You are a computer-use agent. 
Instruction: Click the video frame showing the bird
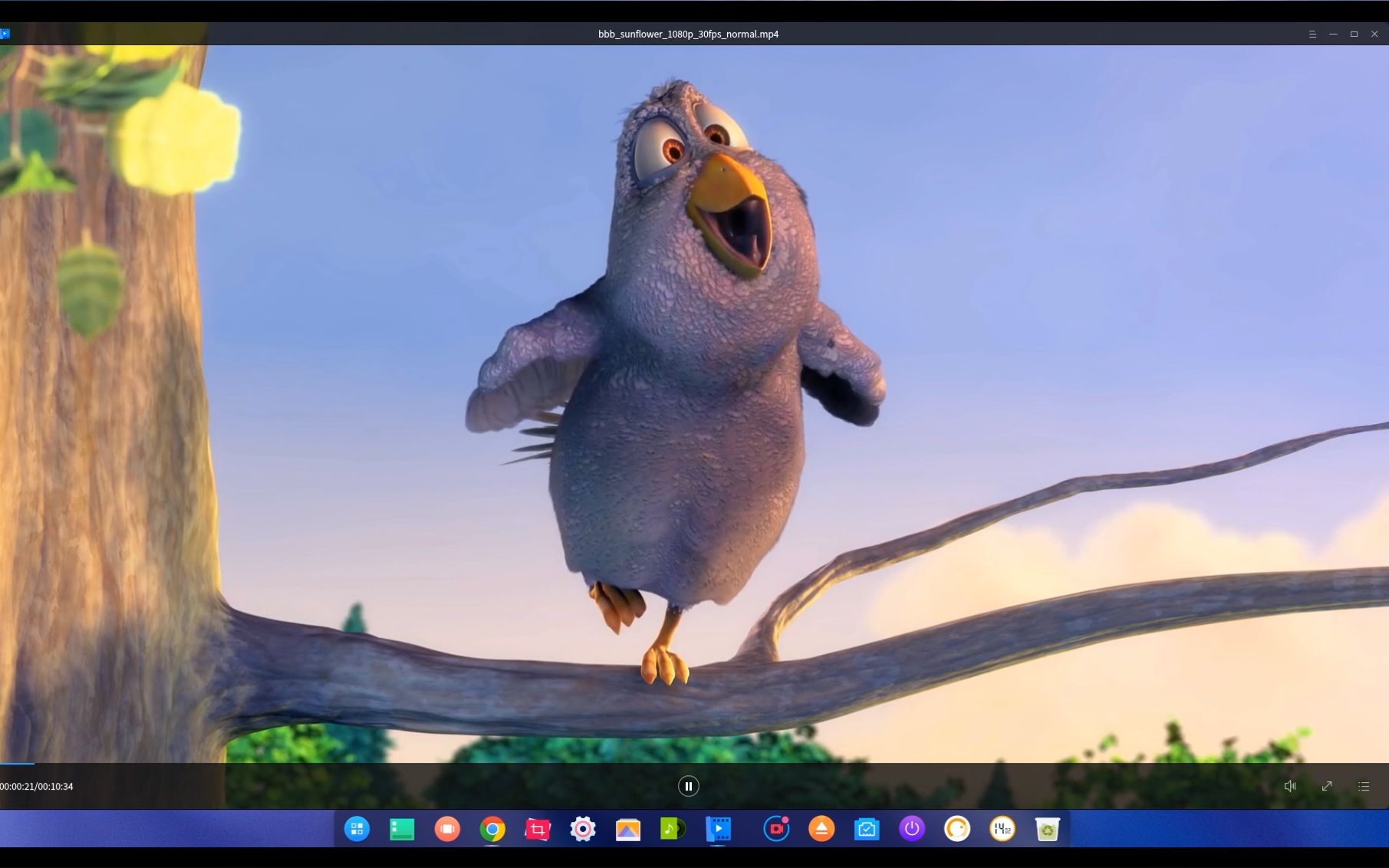pyautogui.click(x=694, y=403)
